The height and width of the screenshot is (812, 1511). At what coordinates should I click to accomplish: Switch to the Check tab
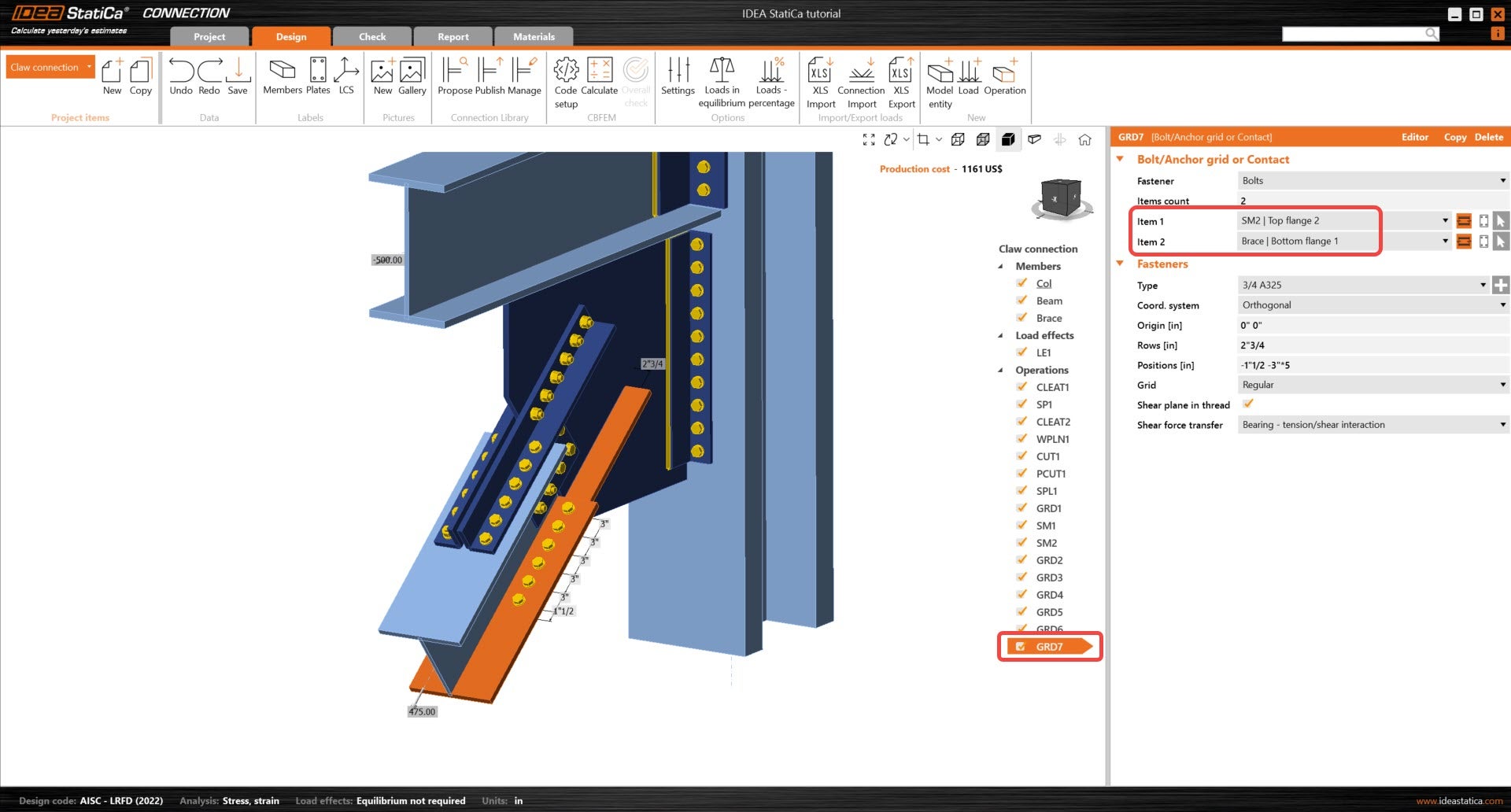(x=372, y=37)
